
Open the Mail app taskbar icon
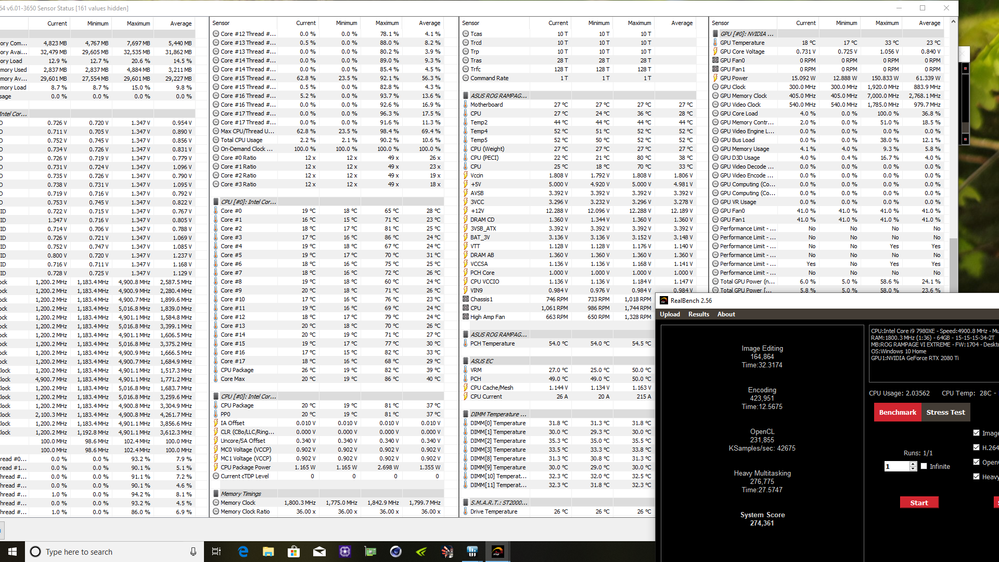click(x=319, y=552)
